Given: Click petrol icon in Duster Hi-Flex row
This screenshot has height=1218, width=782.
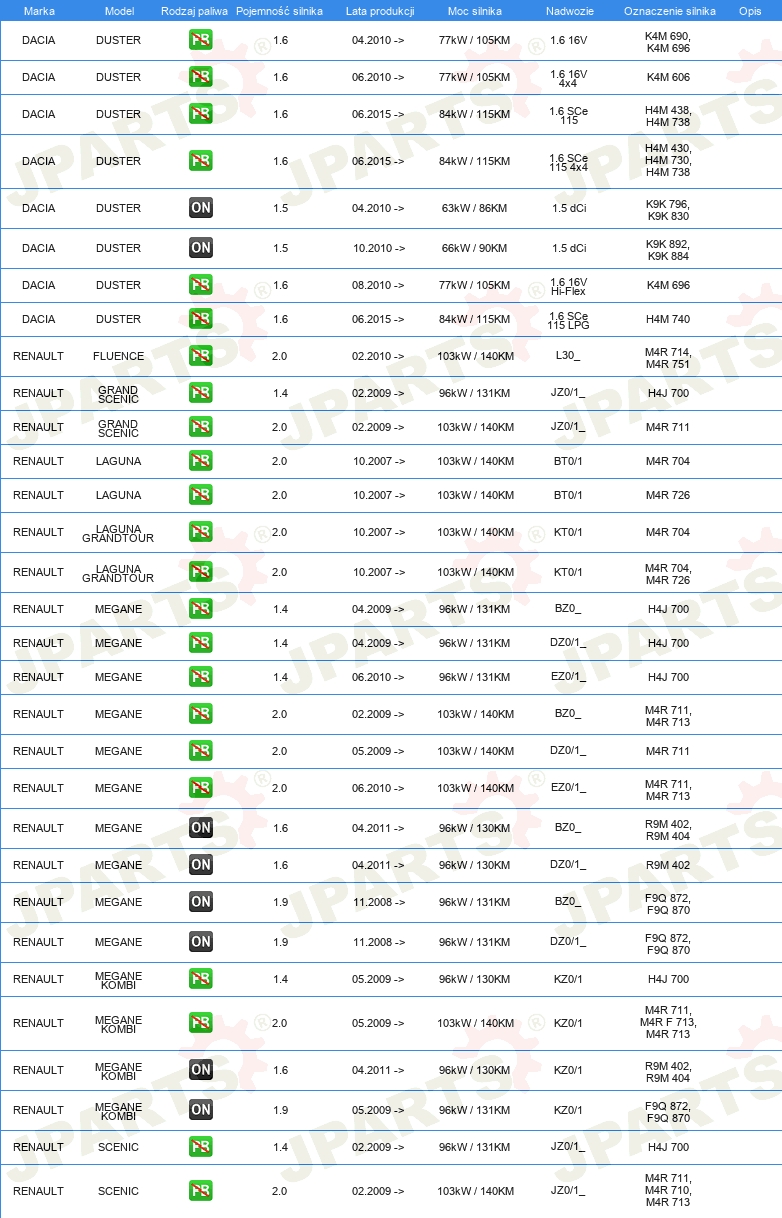Looking at the screenshot, I should click(201, 285).
